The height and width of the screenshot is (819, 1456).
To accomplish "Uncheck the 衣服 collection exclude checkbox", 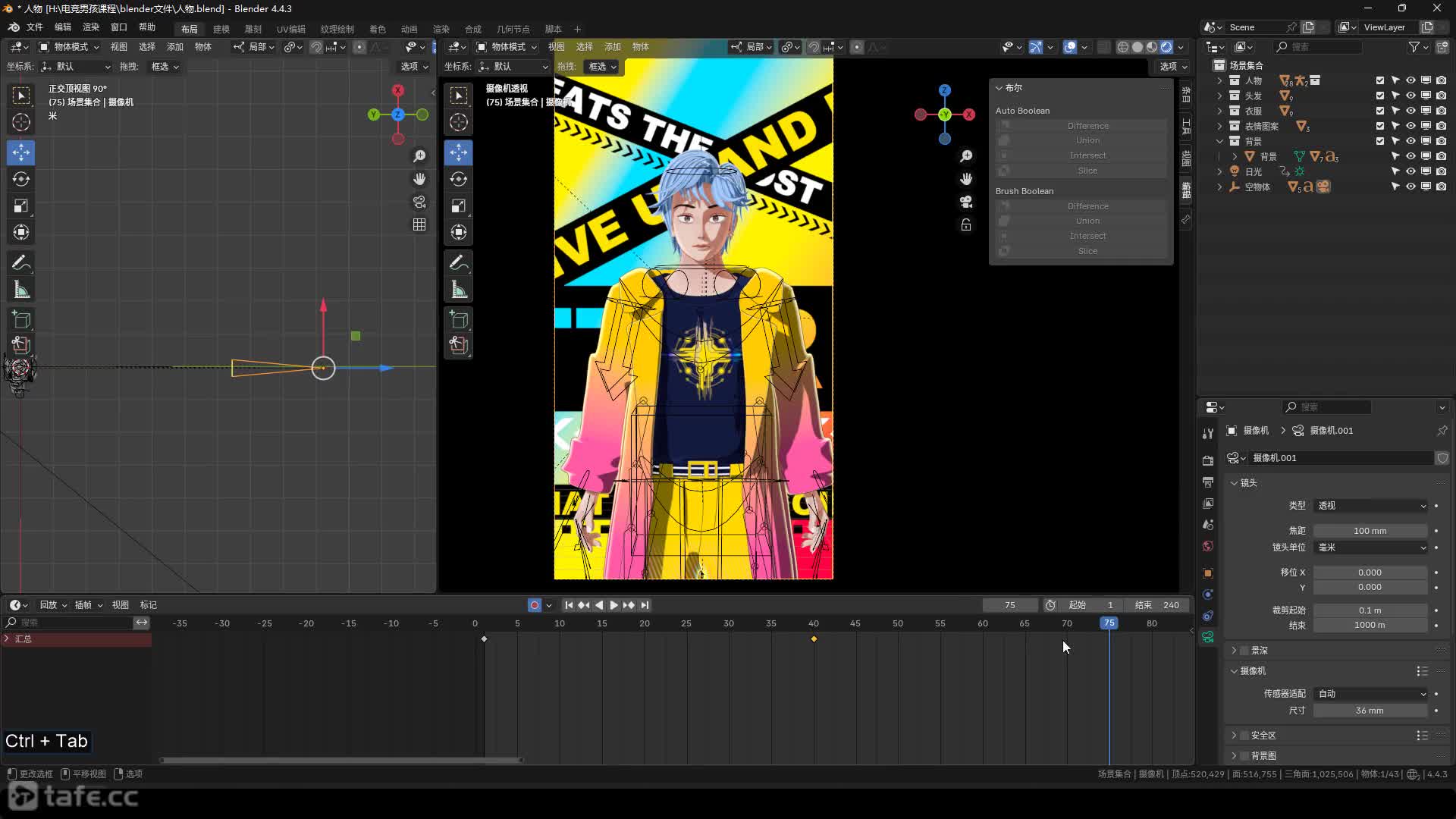I will tap(1380, 111).
